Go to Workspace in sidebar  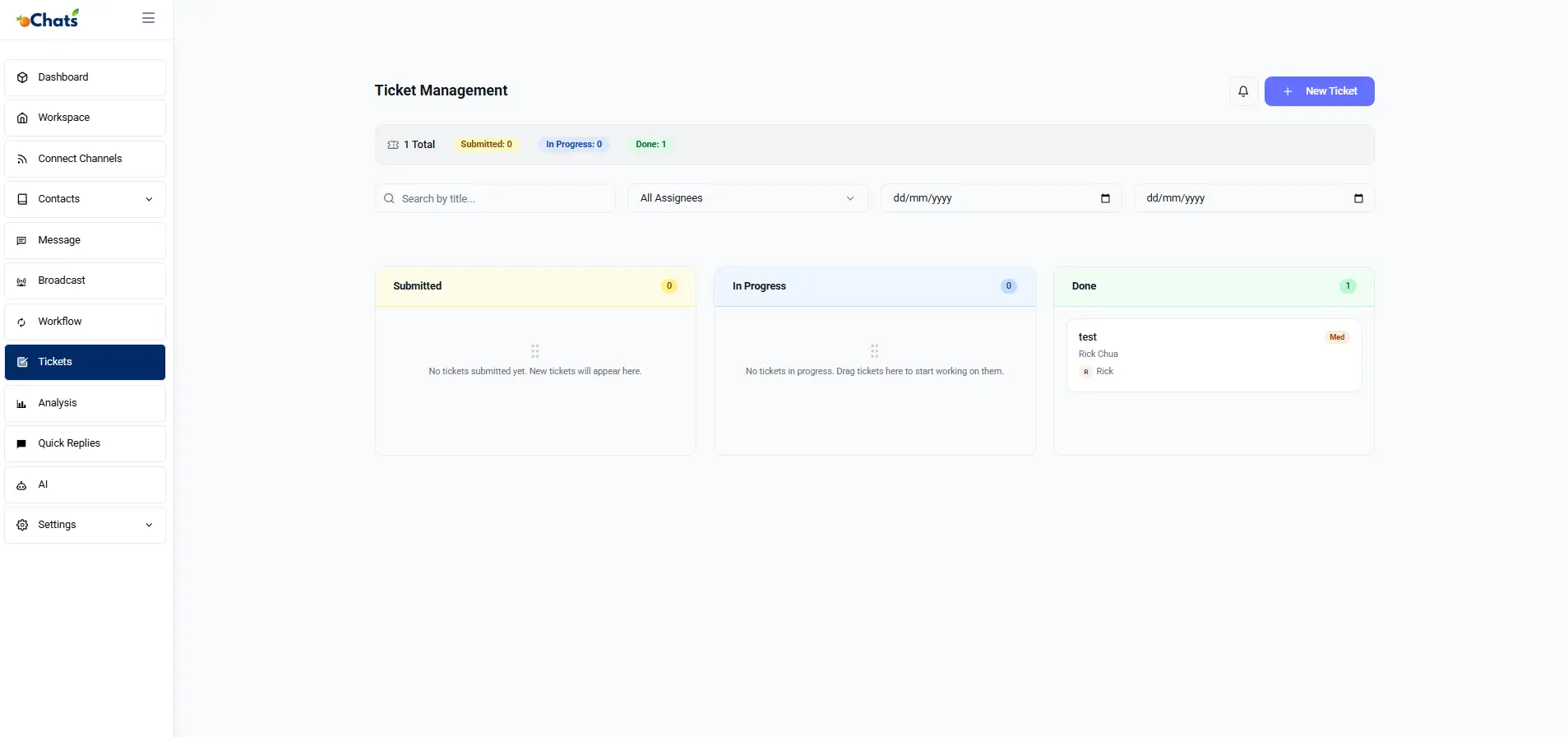(86, 118)
